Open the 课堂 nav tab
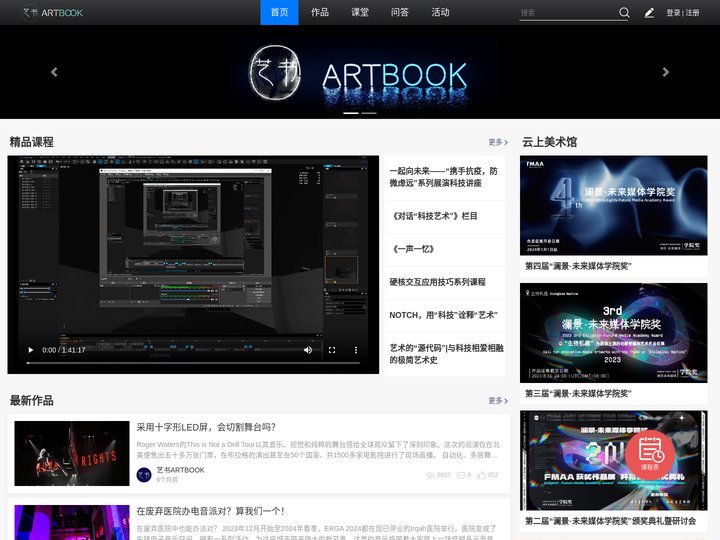Image resolution: width=720 pixels, height=540 pixels. [360, 12]
